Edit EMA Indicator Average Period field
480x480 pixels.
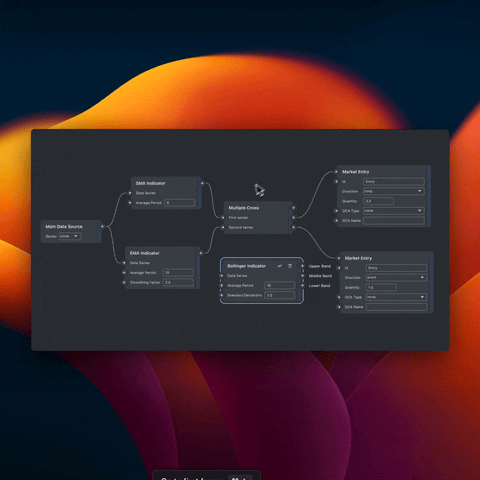click(178, 273)
